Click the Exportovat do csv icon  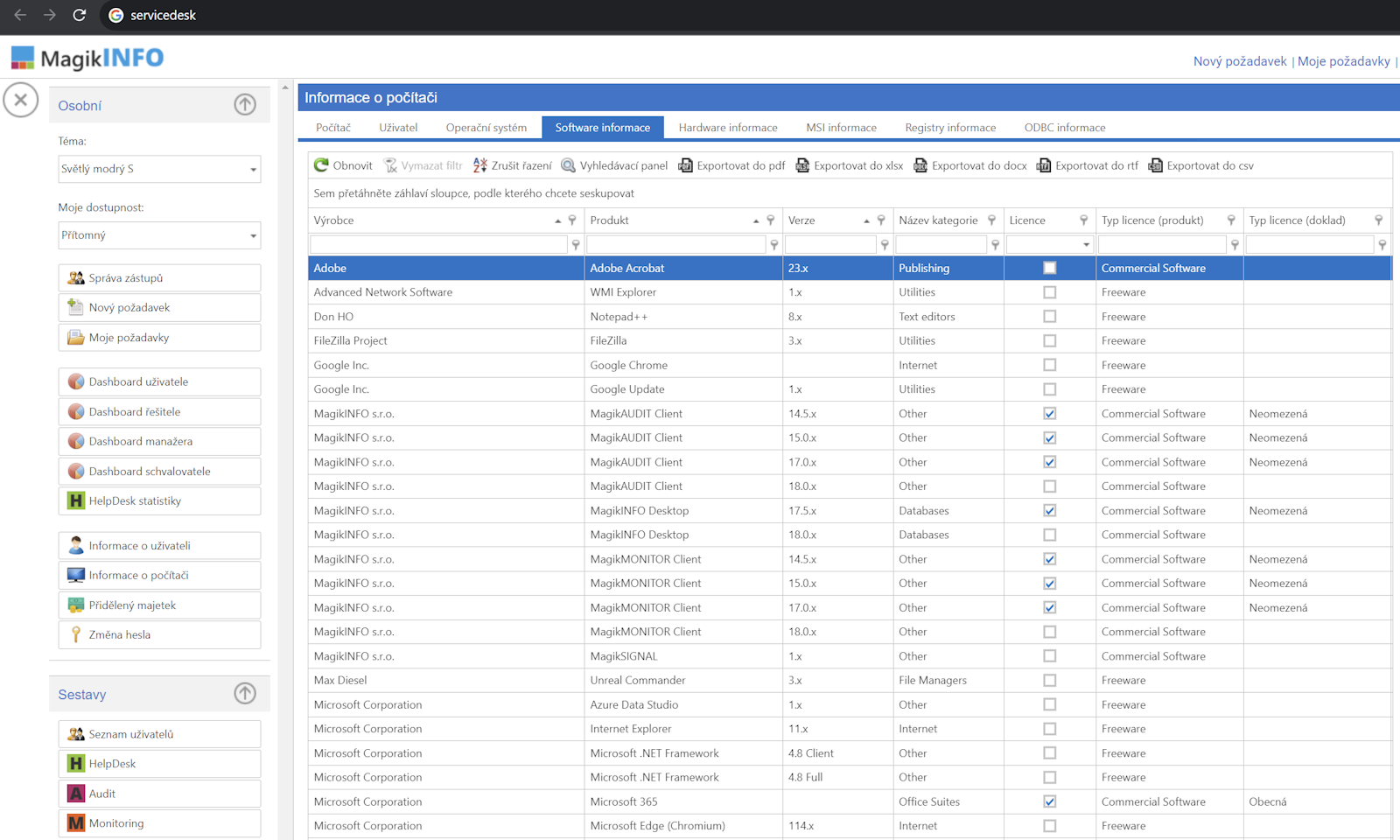[1156, 165]
